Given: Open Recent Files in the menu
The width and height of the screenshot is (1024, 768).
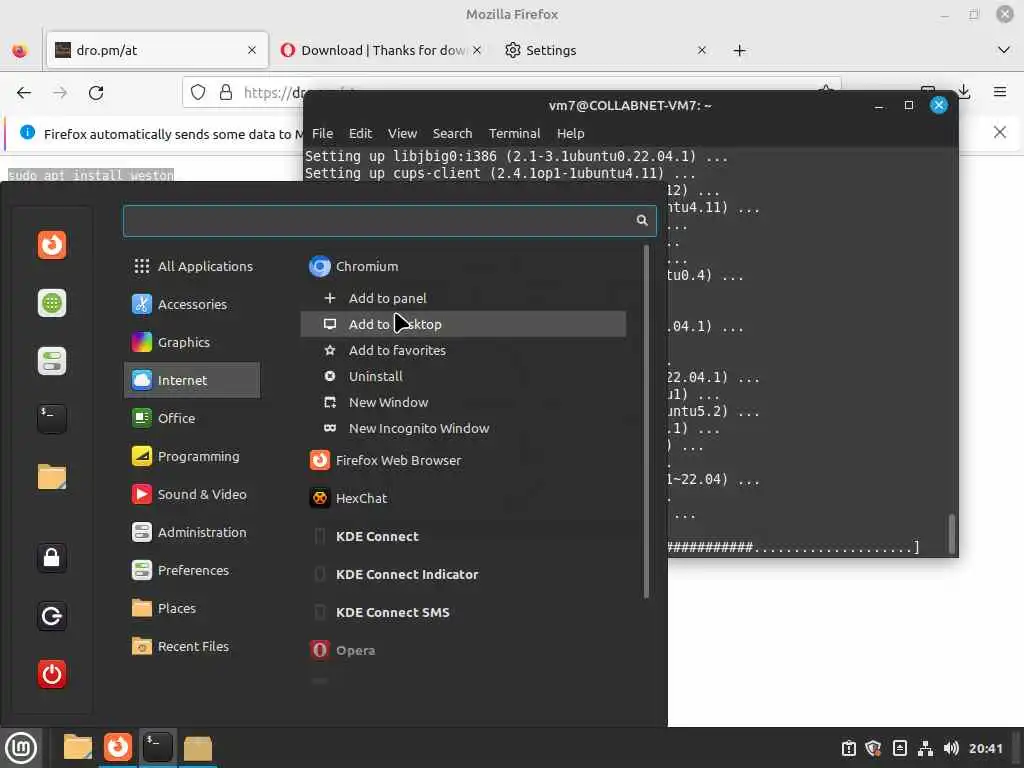Looking at the screenshot, I should pos(192,646).
